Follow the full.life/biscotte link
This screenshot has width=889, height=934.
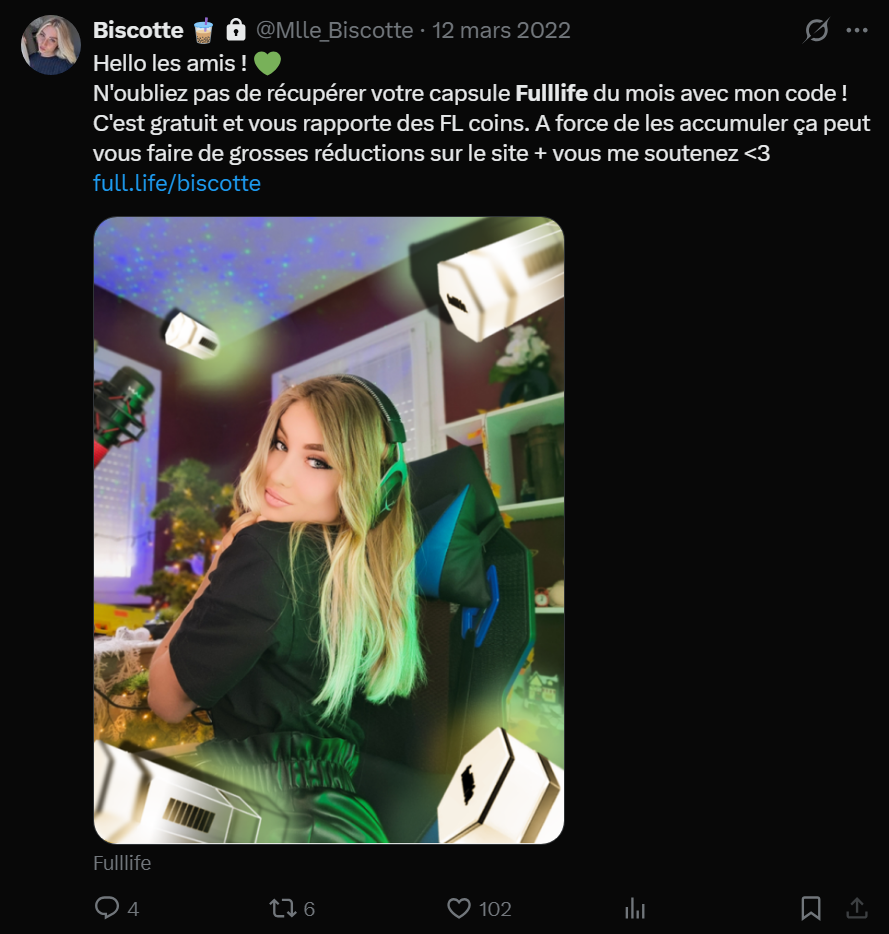click(177, 183)
